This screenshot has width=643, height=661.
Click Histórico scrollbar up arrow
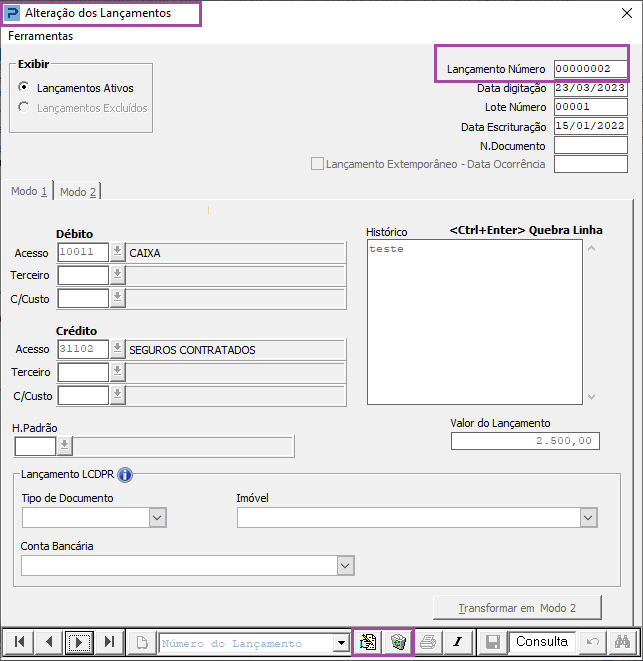592,248
